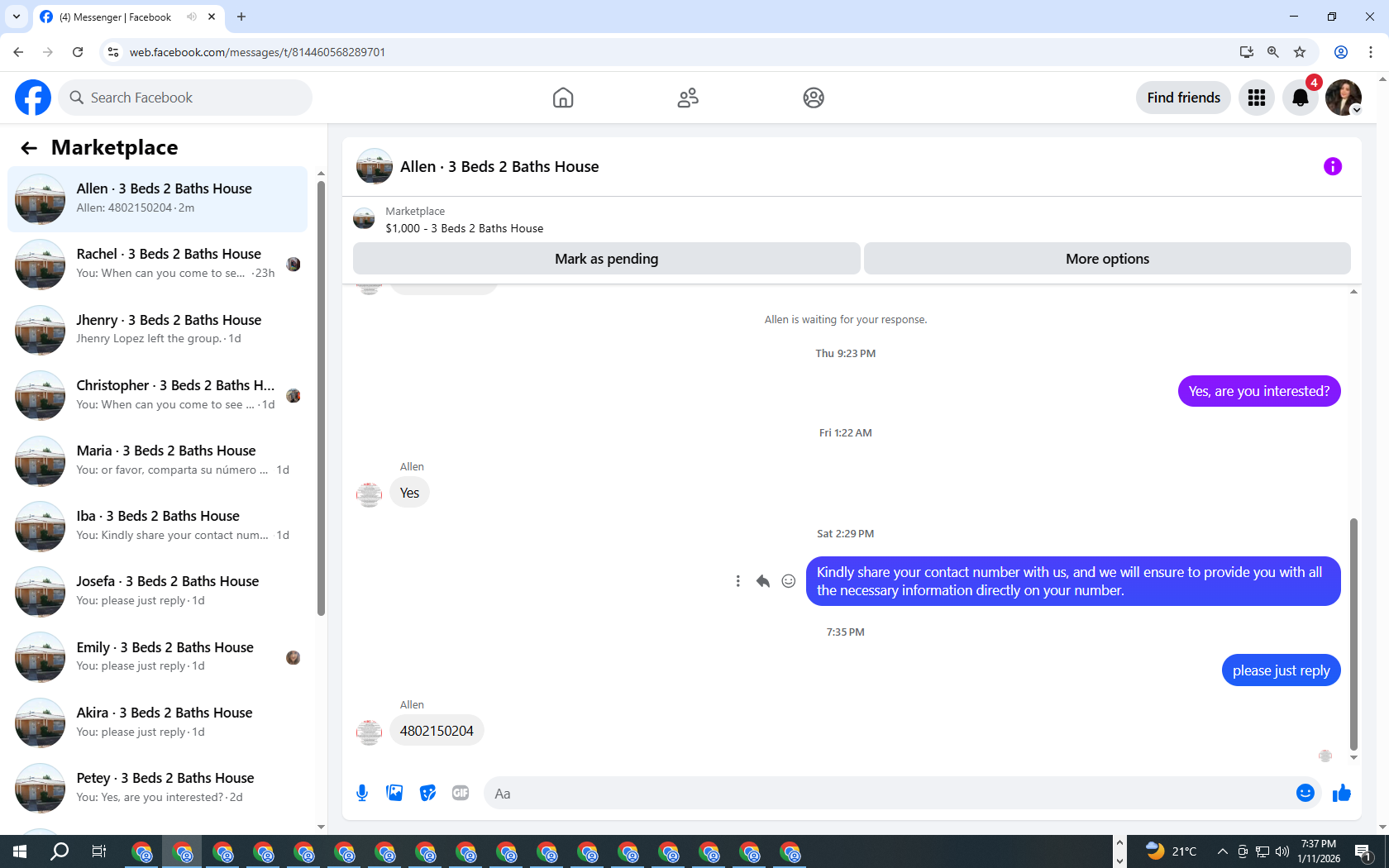Screen dimensions: 1389x868
Task: Bookmark this page with the star icon
Action: click(x=1300, y=52)
